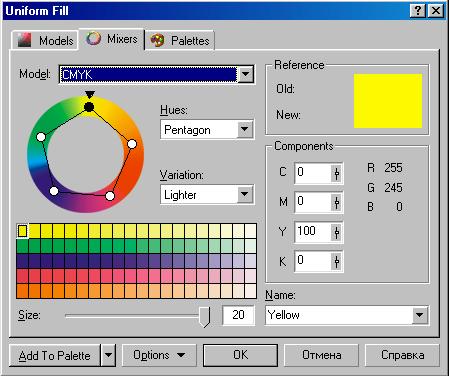449x376 pixels.
Task: Click the Add To Palette button
Action: [55, 355]
